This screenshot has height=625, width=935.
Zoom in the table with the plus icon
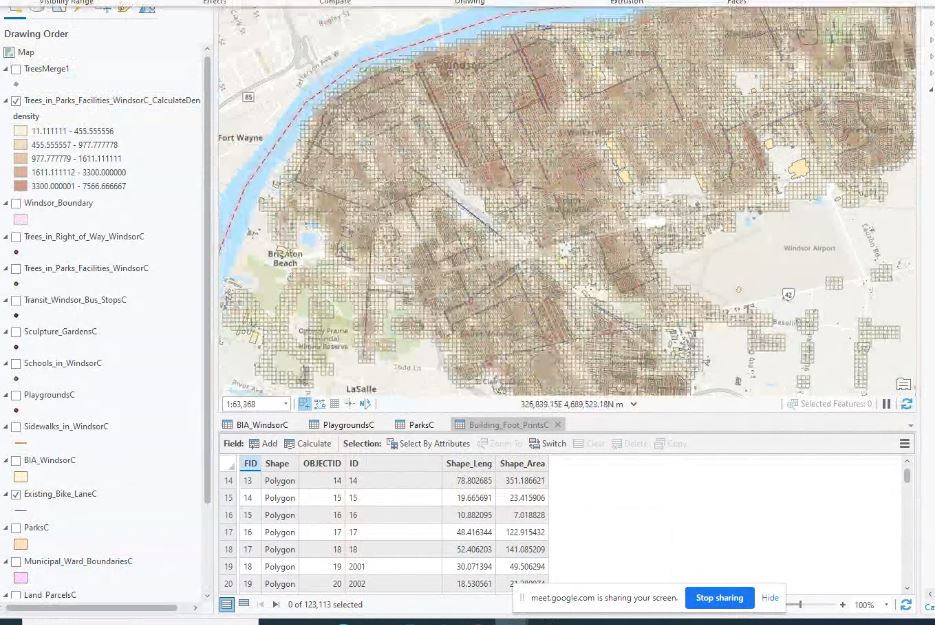pos(843,605)
